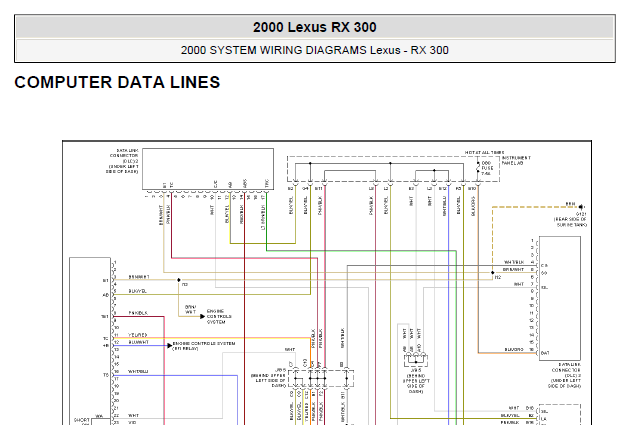Select the "(REAR SIDE OF SURGE TANK)" note
Viewport: 625px width, 425px height.
point(570,222)
